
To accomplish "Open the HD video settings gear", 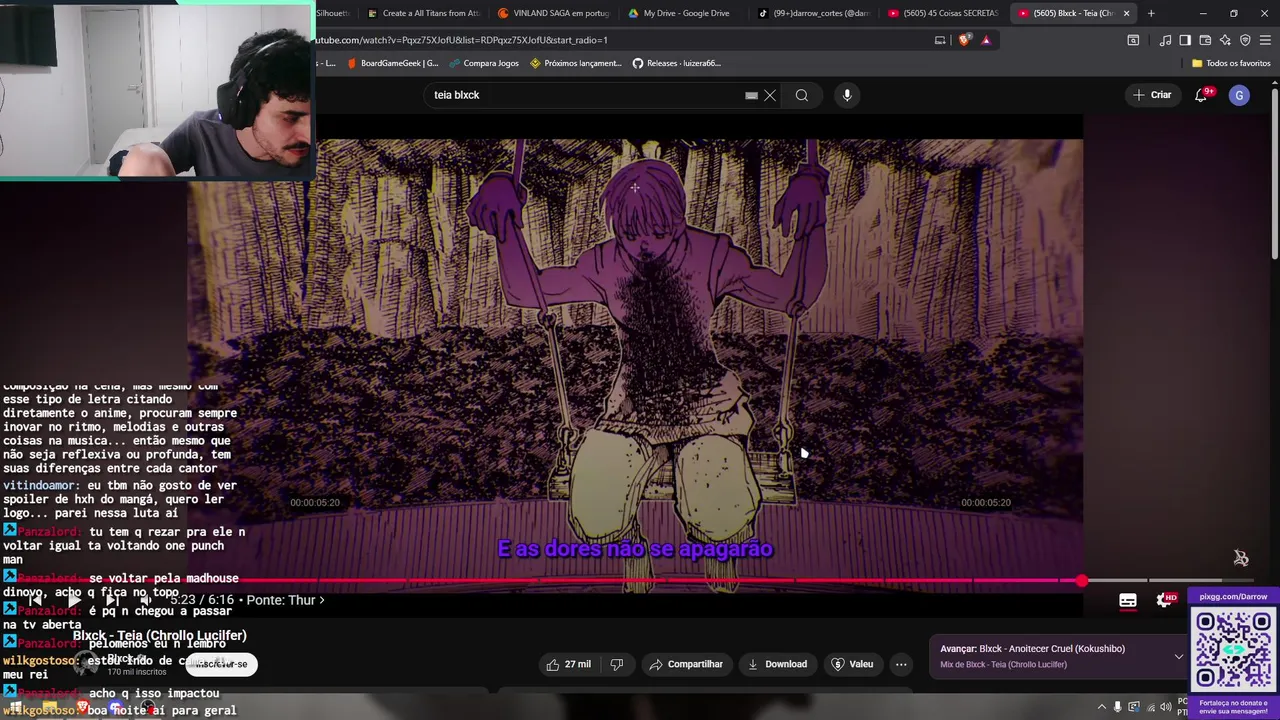I will click(x=1165, y=600).
